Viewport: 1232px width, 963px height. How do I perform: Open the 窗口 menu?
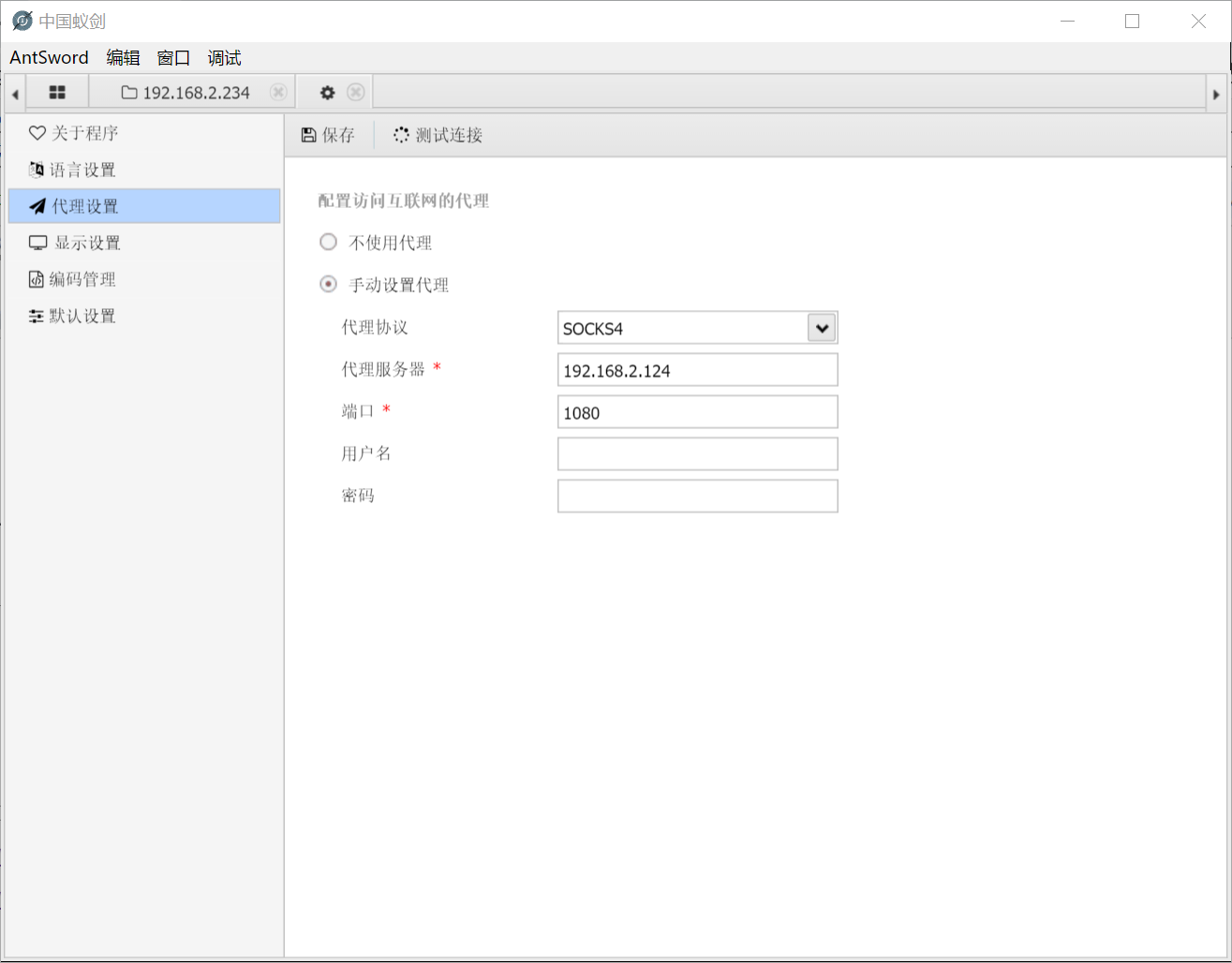(x=174, y=58)
